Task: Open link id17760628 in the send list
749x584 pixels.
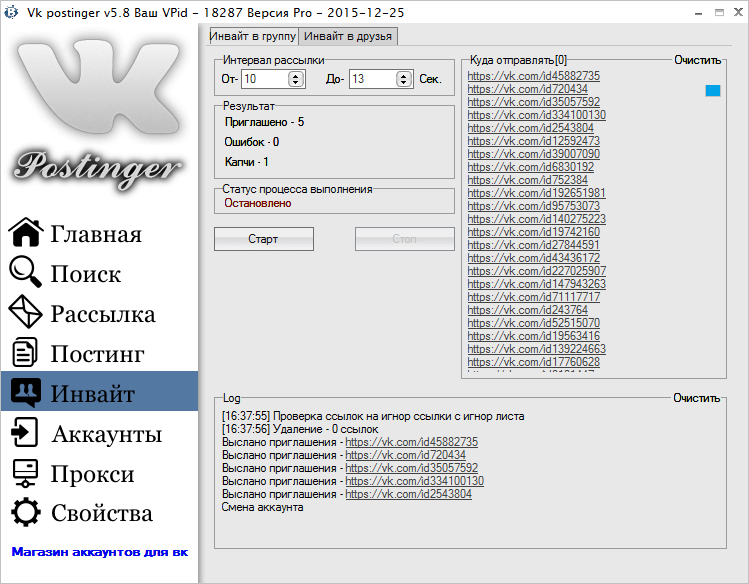Action: tap(534, 362)
